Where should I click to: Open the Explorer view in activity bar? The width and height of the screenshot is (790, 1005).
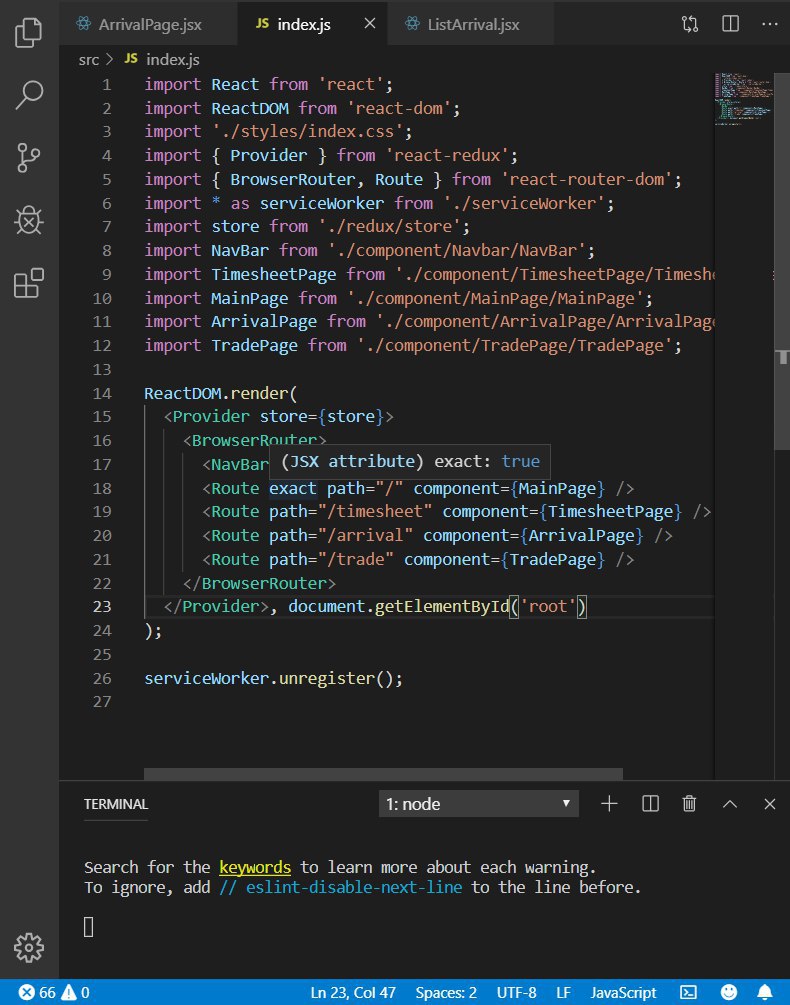tap(29, 33)
